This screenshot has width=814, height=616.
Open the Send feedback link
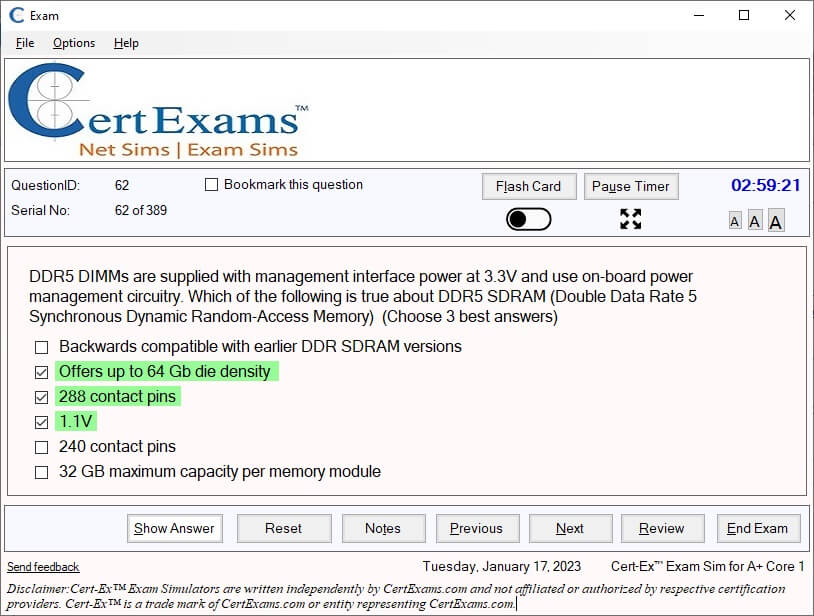[43, 566]
